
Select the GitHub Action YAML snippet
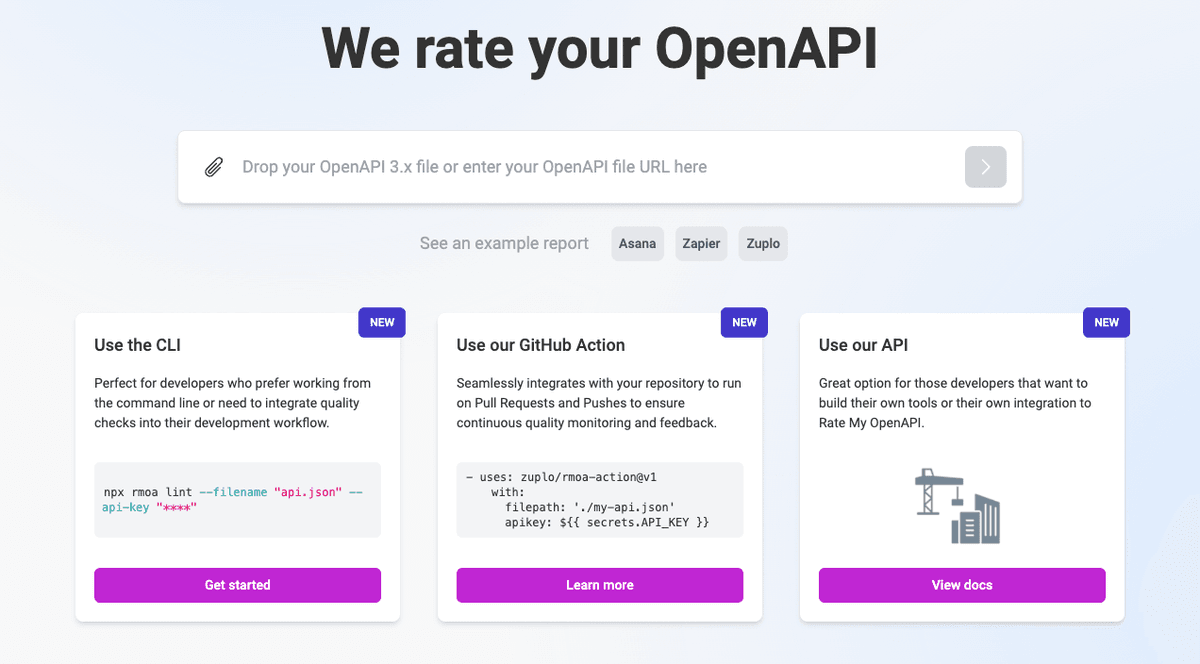click(x=599, y=500)
